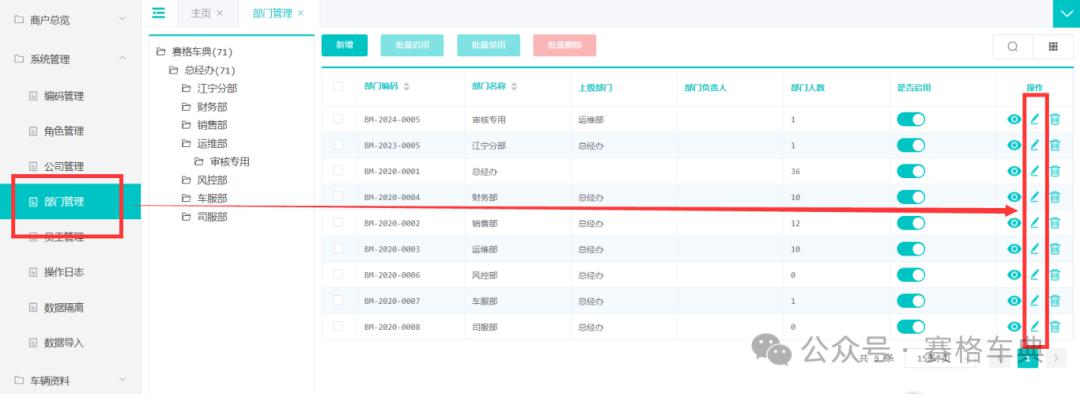The width and height of the screenshot is (1080, 394).
Task: View details of the BM-2020-0003 row
Action: (1013, 249)
